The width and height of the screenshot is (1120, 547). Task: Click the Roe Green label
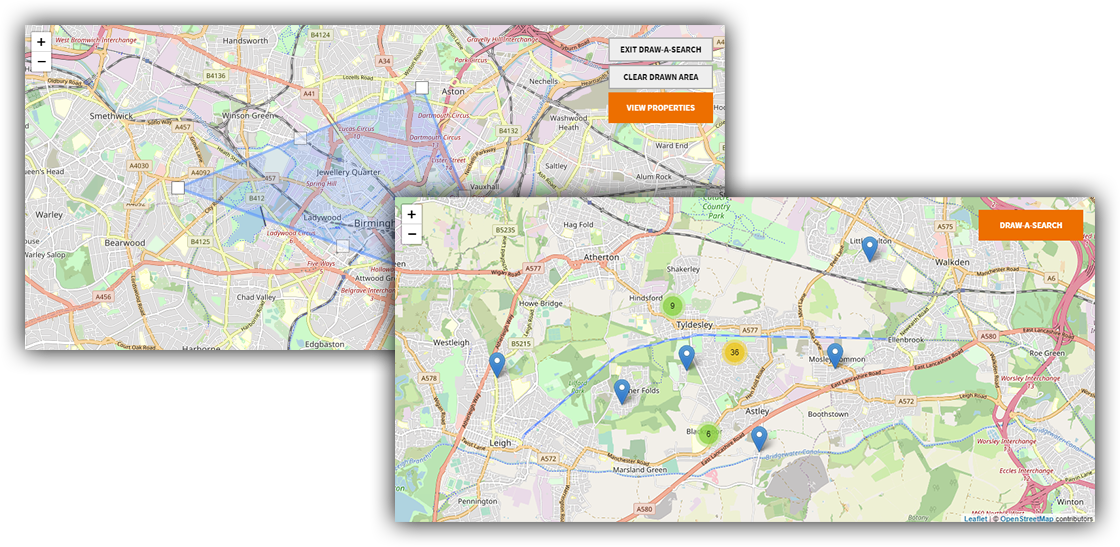pyautogui.click(x=1046, y=353)
